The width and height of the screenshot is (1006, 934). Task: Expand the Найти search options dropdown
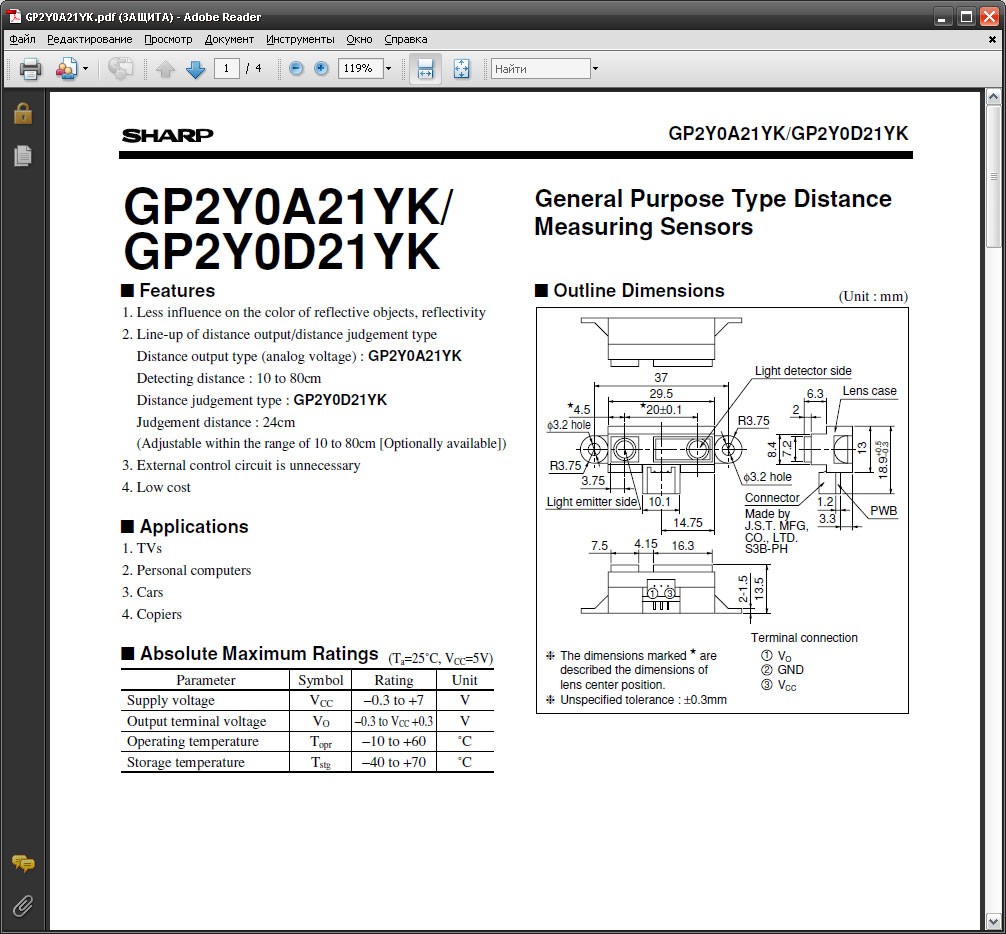[x=595, y=69]
